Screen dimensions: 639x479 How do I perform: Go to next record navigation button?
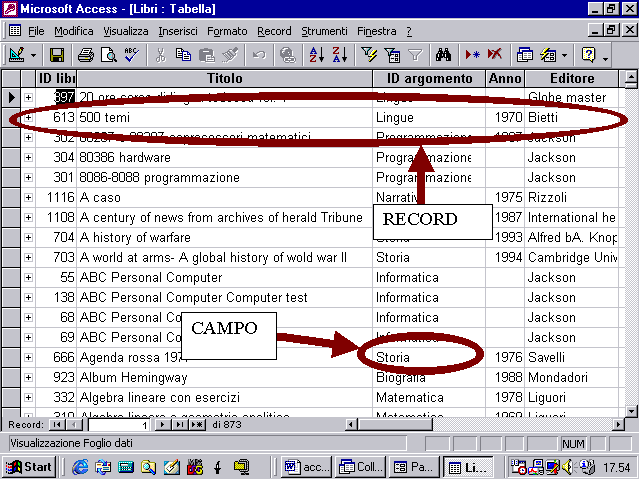tap(162, 425)
